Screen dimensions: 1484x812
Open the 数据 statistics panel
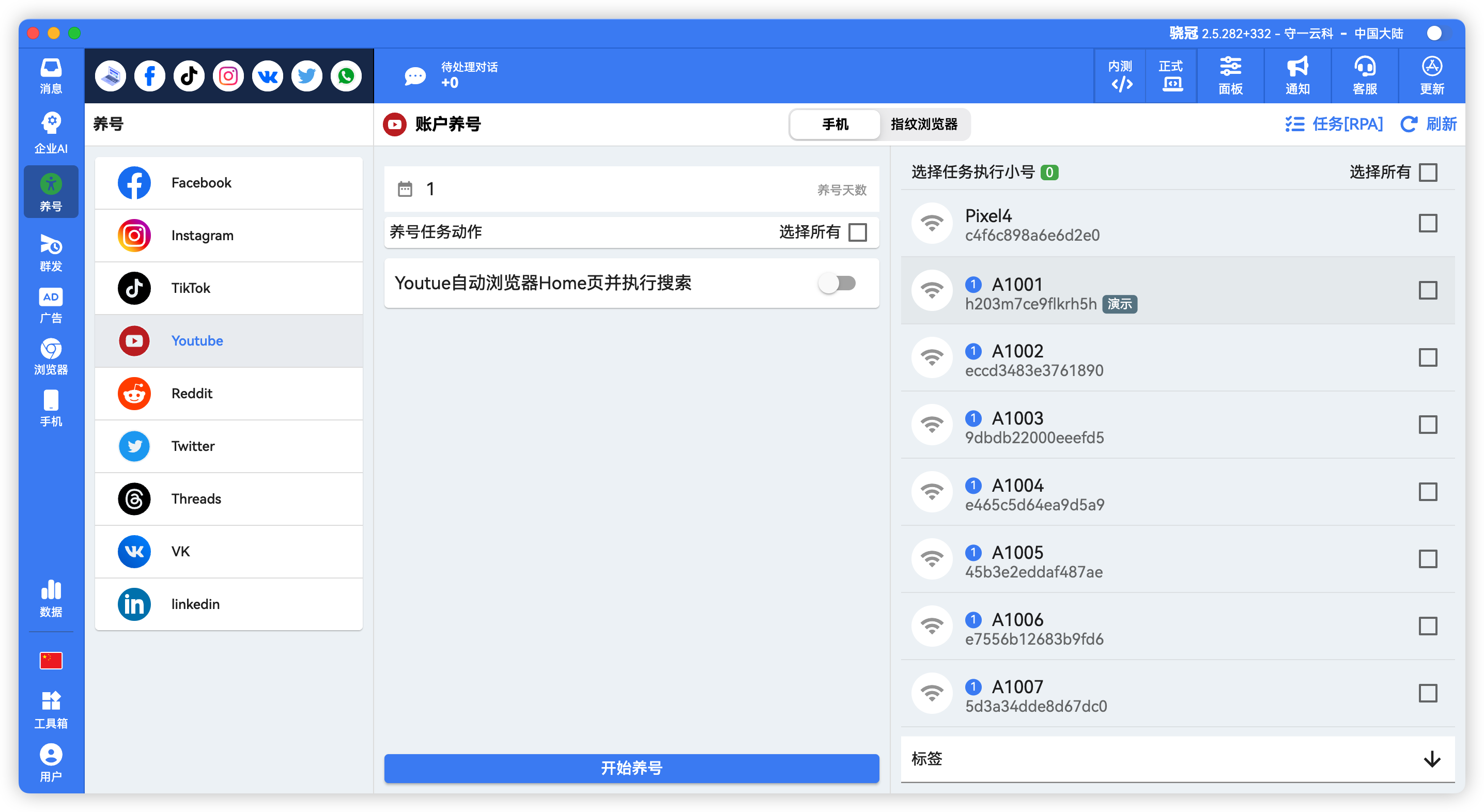point(51,598)
